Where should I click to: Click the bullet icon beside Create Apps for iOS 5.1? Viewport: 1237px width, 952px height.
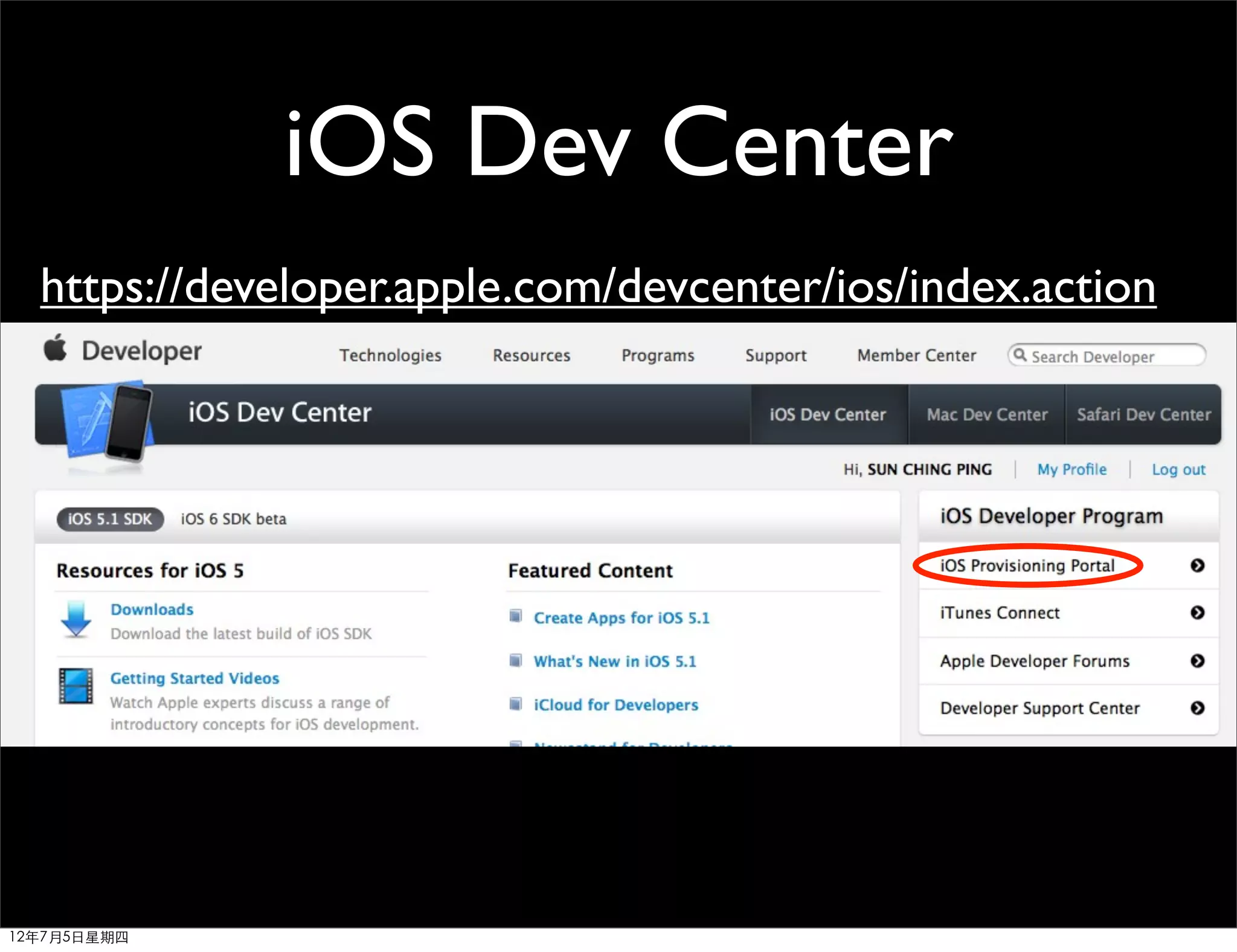pyautogui.click(x=515, y=616)
